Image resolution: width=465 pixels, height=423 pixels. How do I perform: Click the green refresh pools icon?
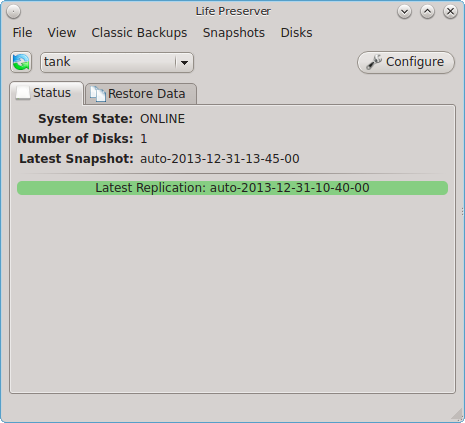tap(21, 62)
